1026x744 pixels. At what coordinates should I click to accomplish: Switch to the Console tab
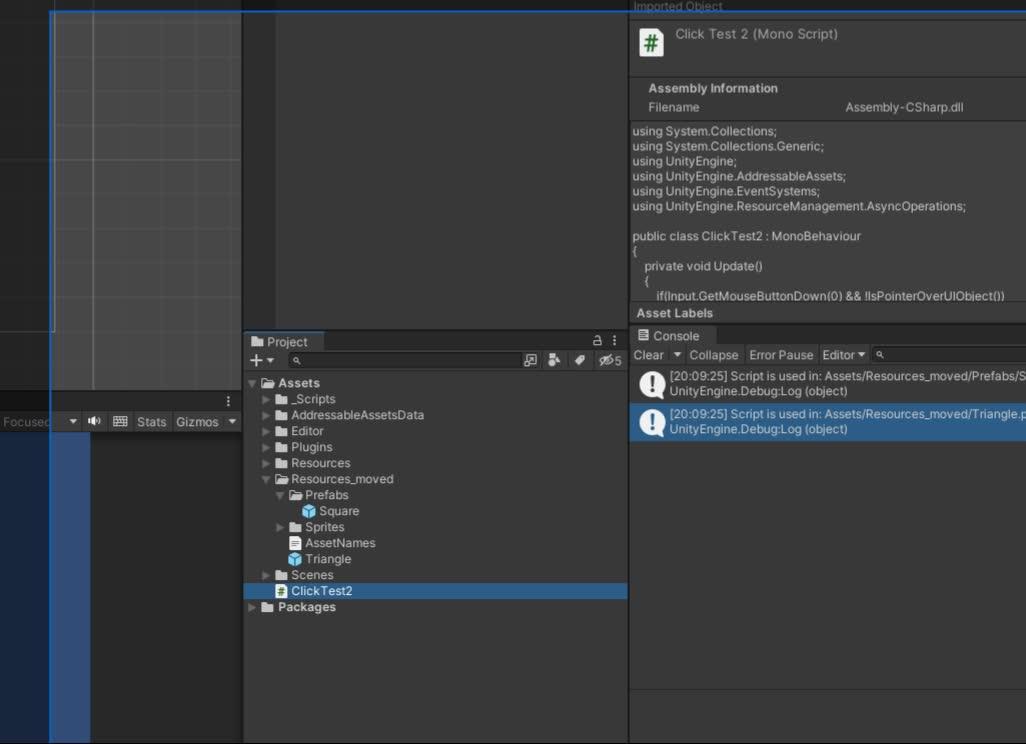[x=669, y=335]
